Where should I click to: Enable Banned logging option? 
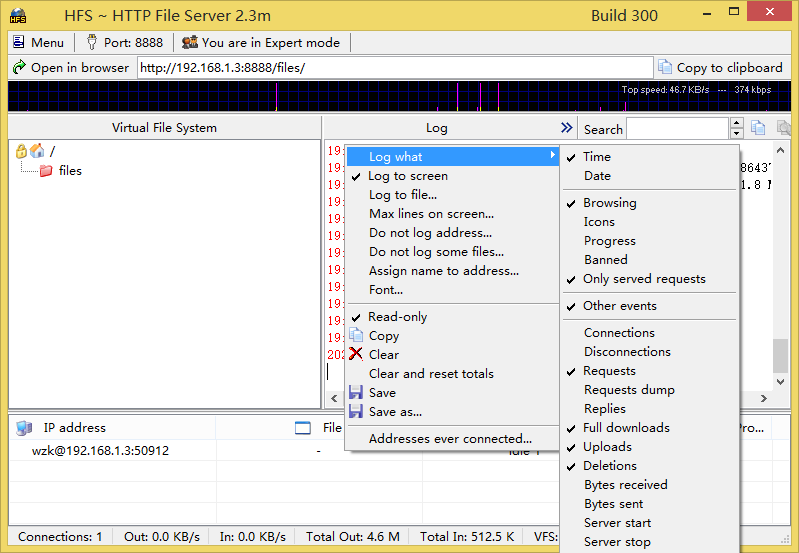(x=650, y=260)
